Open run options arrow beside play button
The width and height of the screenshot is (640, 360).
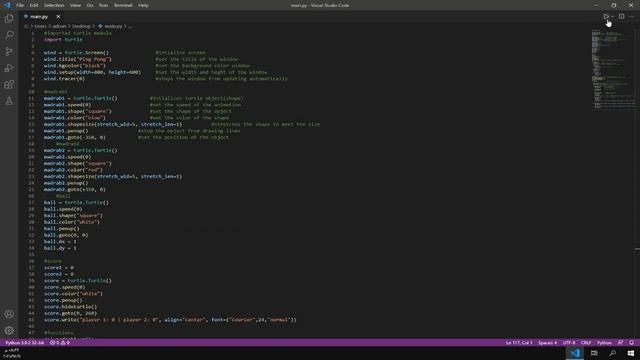[x=612, y=16]
